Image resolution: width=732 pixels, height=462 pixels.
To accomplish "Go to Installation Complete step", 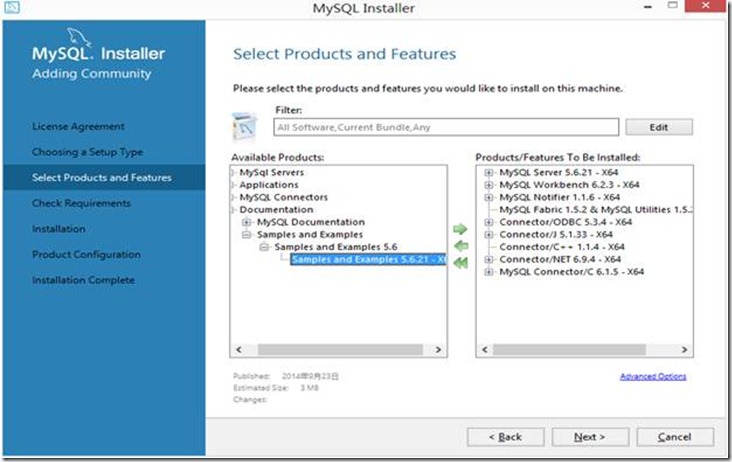I will click(83, 280).
